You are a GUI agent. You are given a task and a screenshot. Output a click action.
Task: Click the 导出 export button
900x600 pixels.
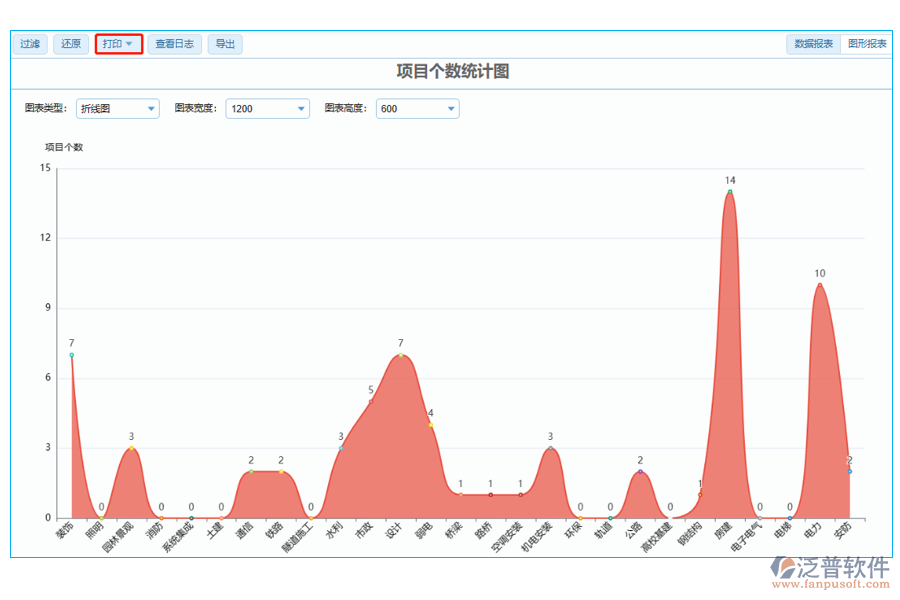click(225, 44)
